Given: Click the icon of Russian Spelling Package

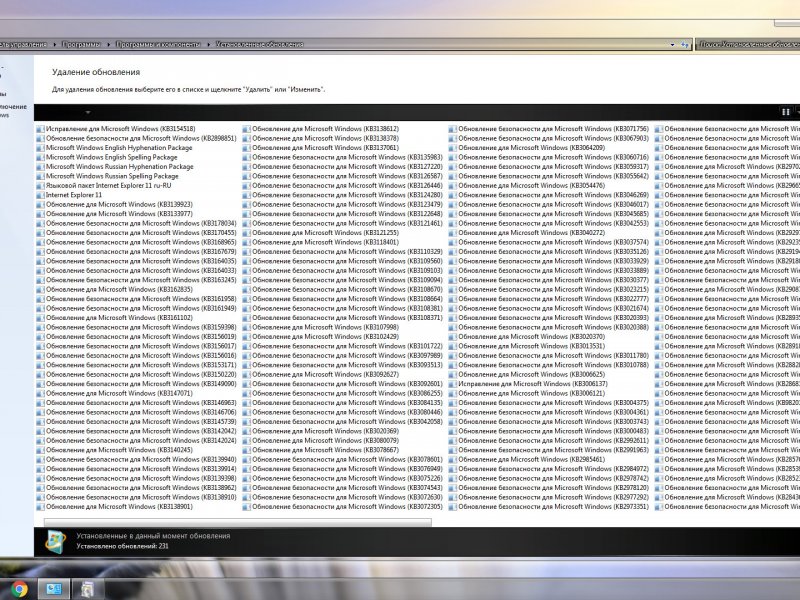Looking at the screenshot, I should point(40,176).
